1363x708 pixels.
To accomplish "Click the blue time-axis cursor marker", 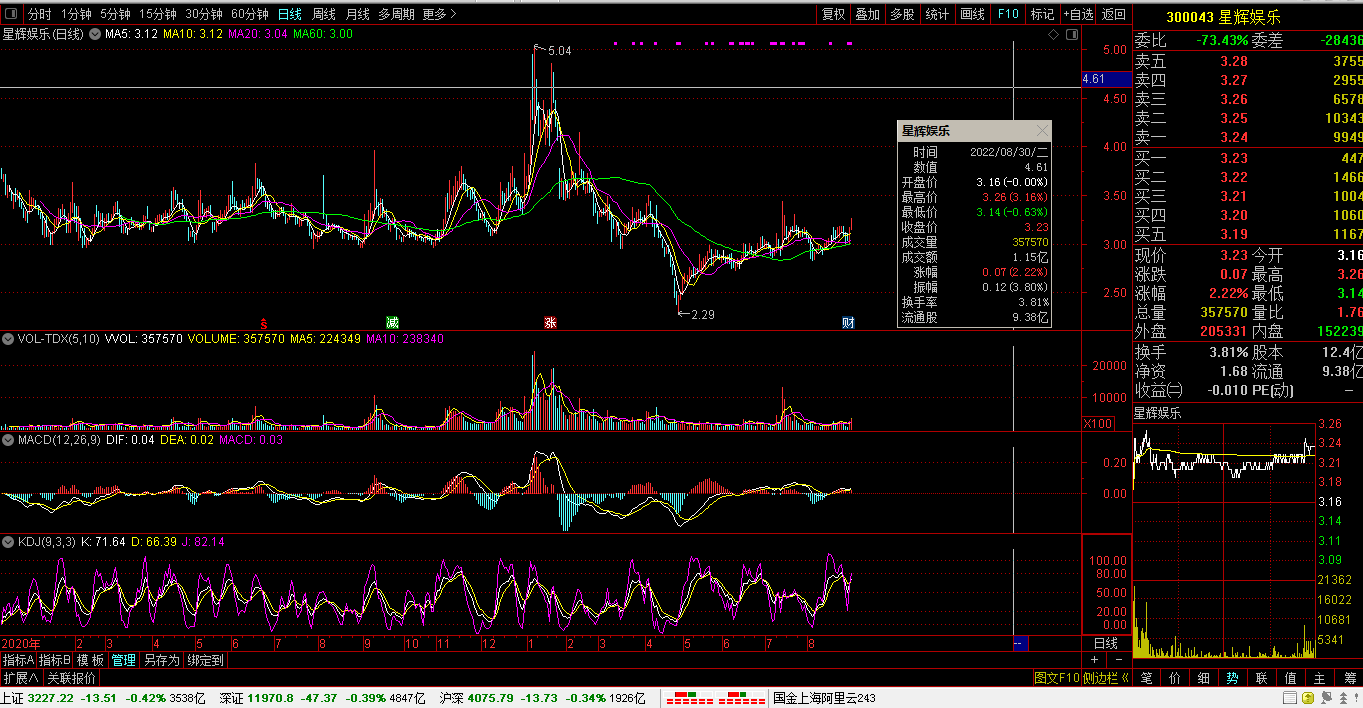I will [x=1020, y=643].
